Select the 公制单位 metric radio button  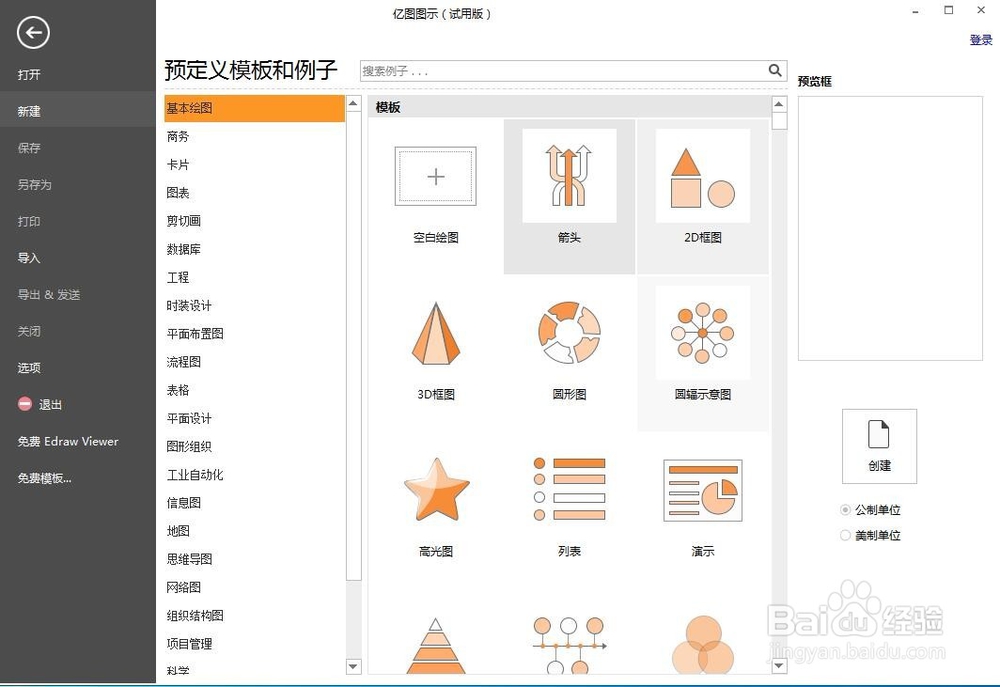(x=846, y=510)
